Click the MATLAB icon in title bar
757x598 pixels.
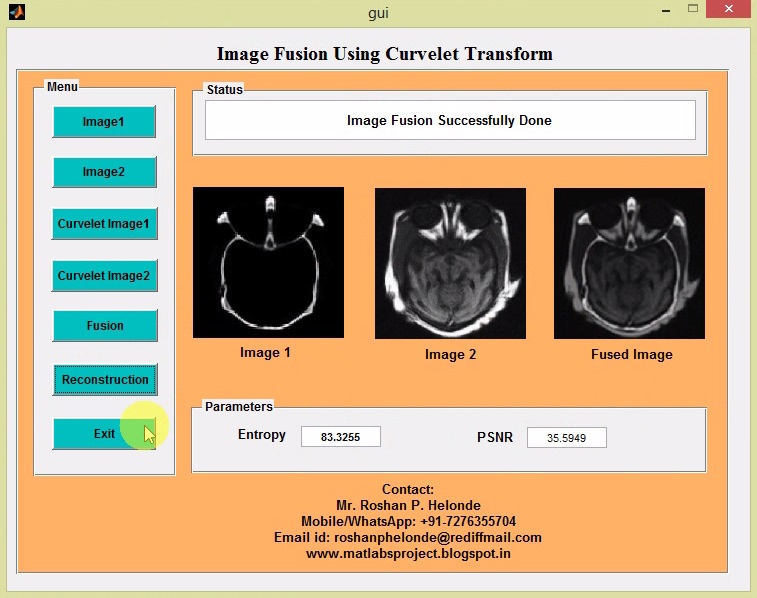[x=17, y=12]
